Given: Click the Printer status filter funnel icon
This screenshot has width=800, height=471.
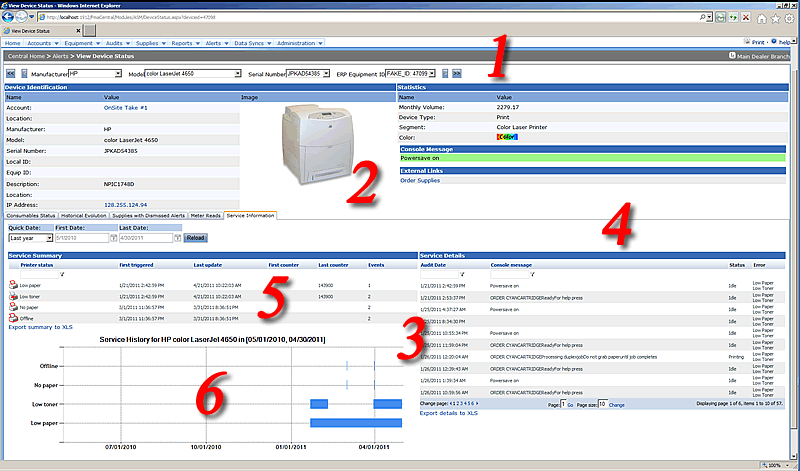Looking at the screenshot, I should click(62, 275).
